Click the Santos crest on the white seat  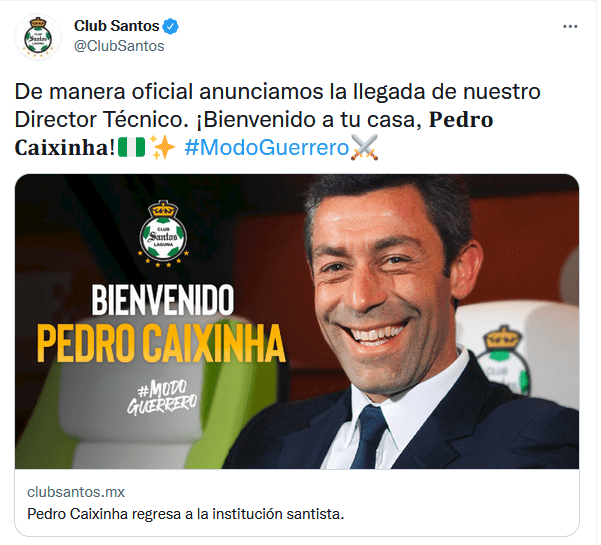502,360
